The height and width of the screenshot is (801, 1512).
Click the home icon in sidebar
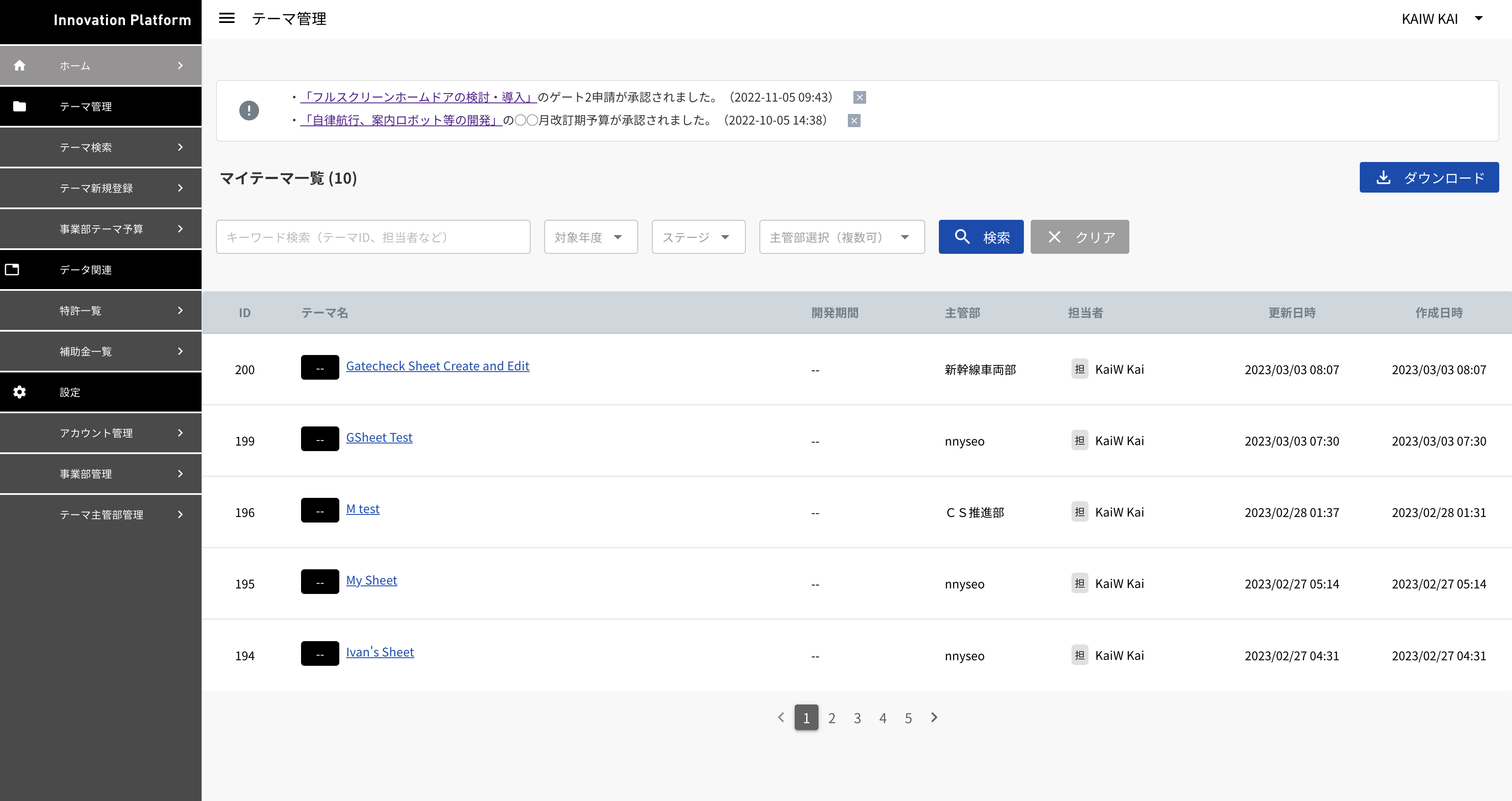(x=20, y=65)
